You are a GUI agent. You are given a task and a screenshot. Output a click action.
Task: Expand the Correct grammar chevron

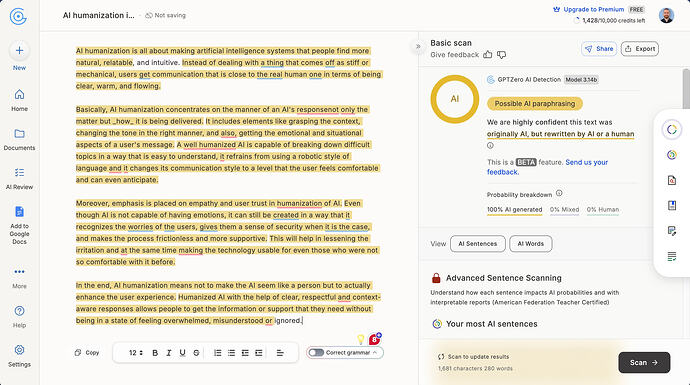point(375,352)
